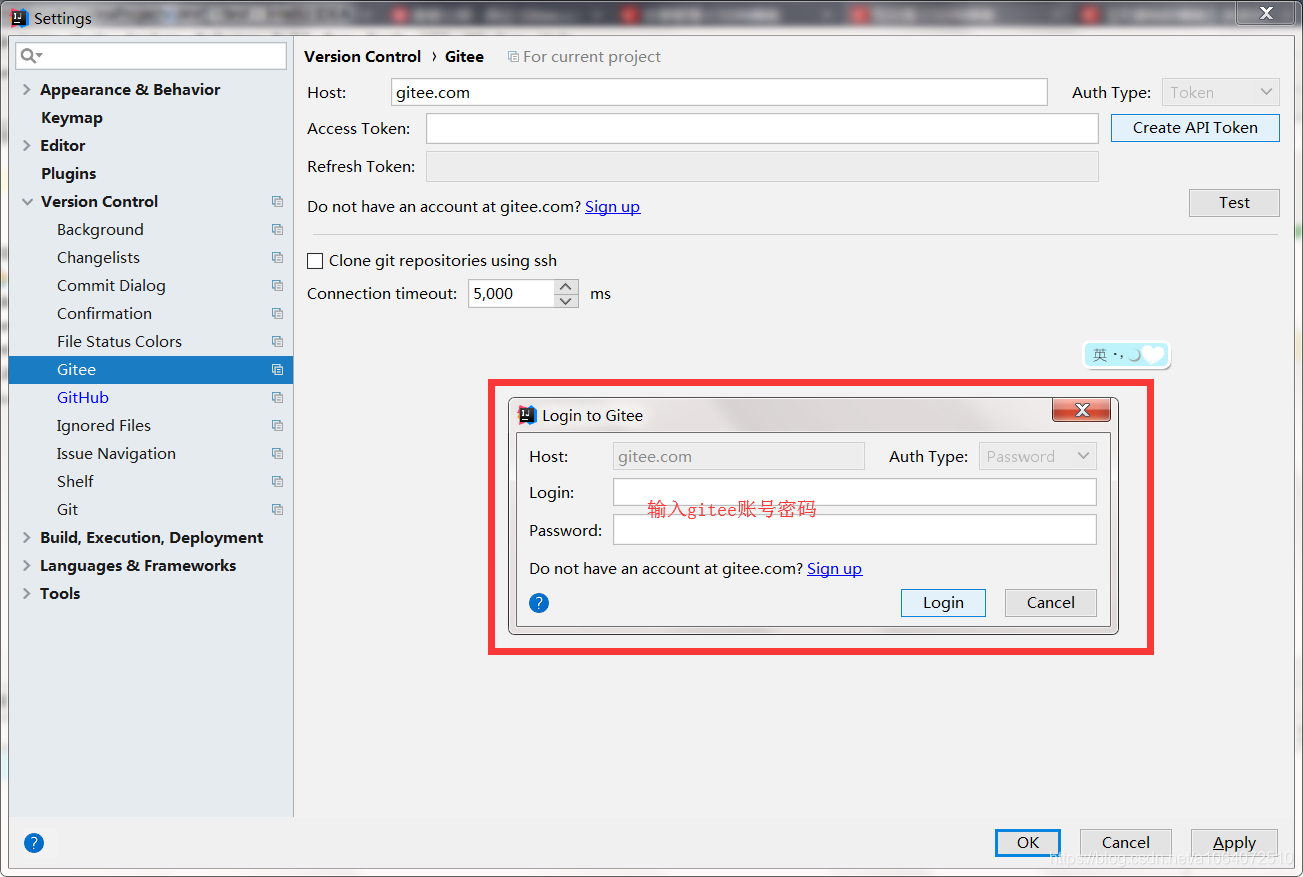Click the Test connection button
This screenshot has width=1303, height=877.
click(1234, 202)
